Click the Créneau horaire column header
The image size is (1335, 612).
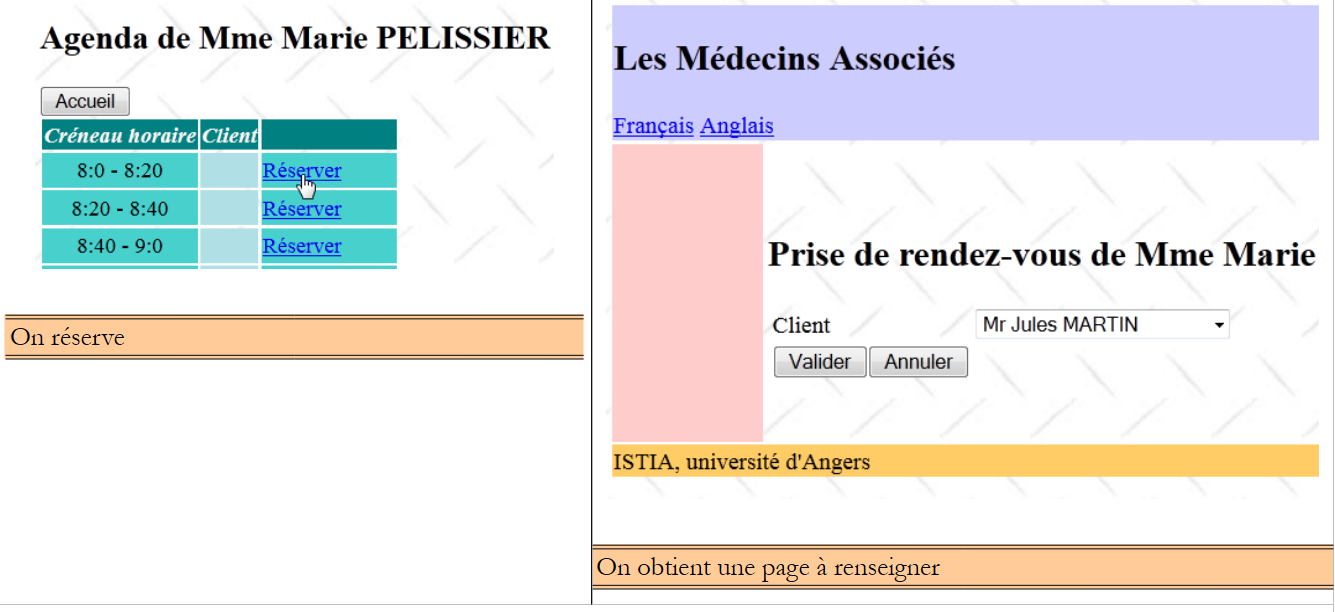120,135
